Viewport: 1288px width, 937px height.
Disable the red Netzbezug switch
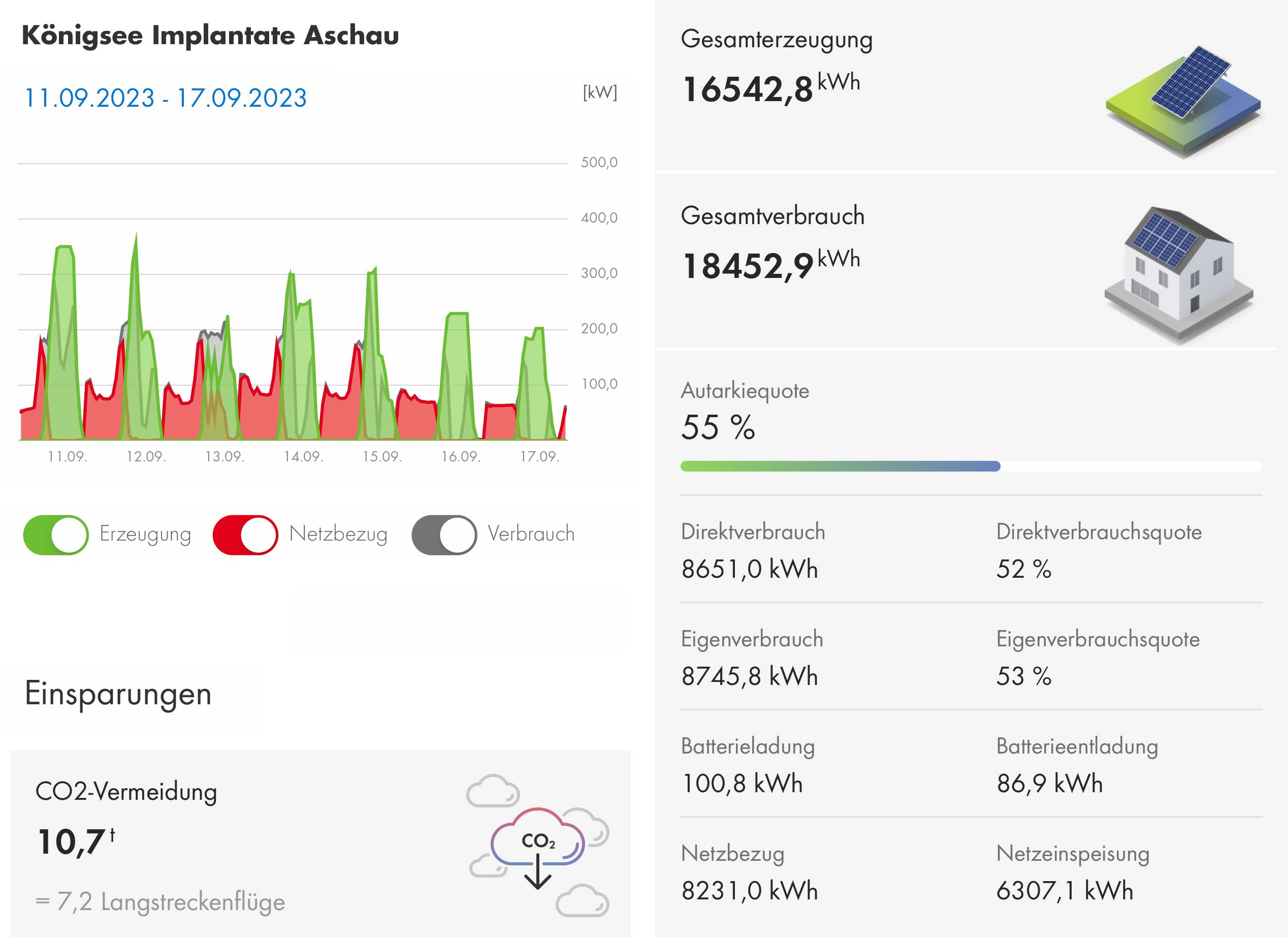click(x=245, y=534)
